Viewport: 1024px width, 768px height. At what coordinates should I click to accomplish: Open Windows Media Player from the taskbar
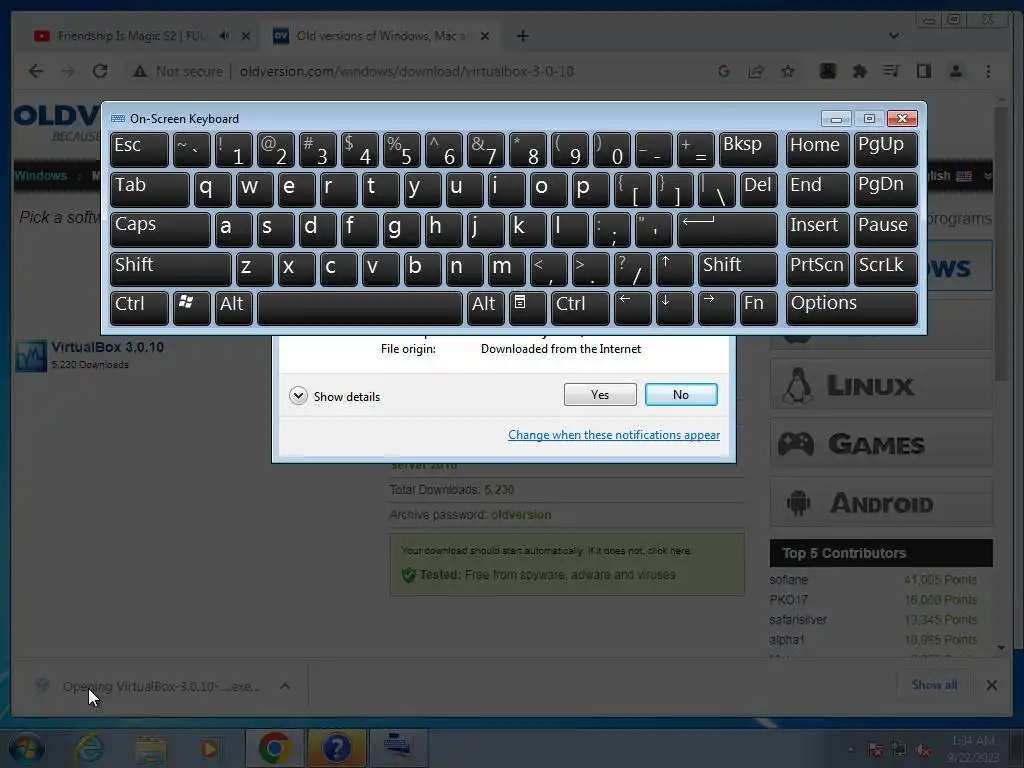point(210,748)
